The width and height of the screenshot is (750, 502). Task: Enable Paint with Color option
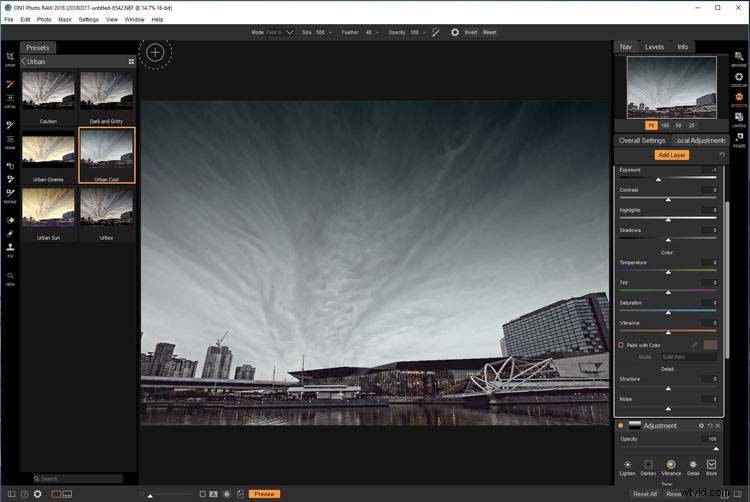pyautogui.click(x=621, y=345)
